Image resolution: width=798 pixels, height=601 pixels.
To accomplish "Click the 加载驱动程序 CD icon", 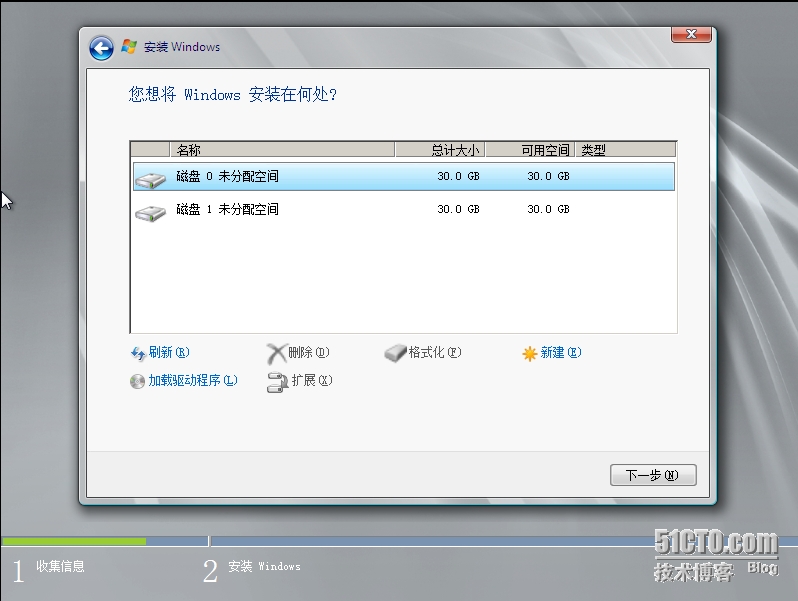I will click(x=137, y=381).
